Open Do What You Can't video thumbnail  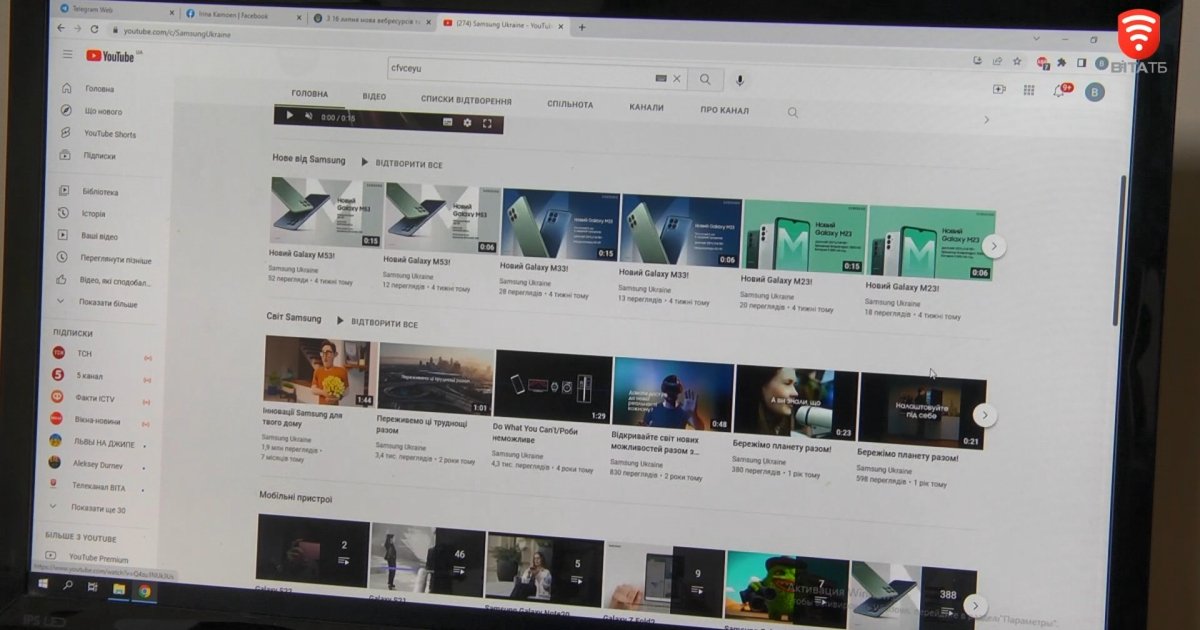click(x=553, y=386)
